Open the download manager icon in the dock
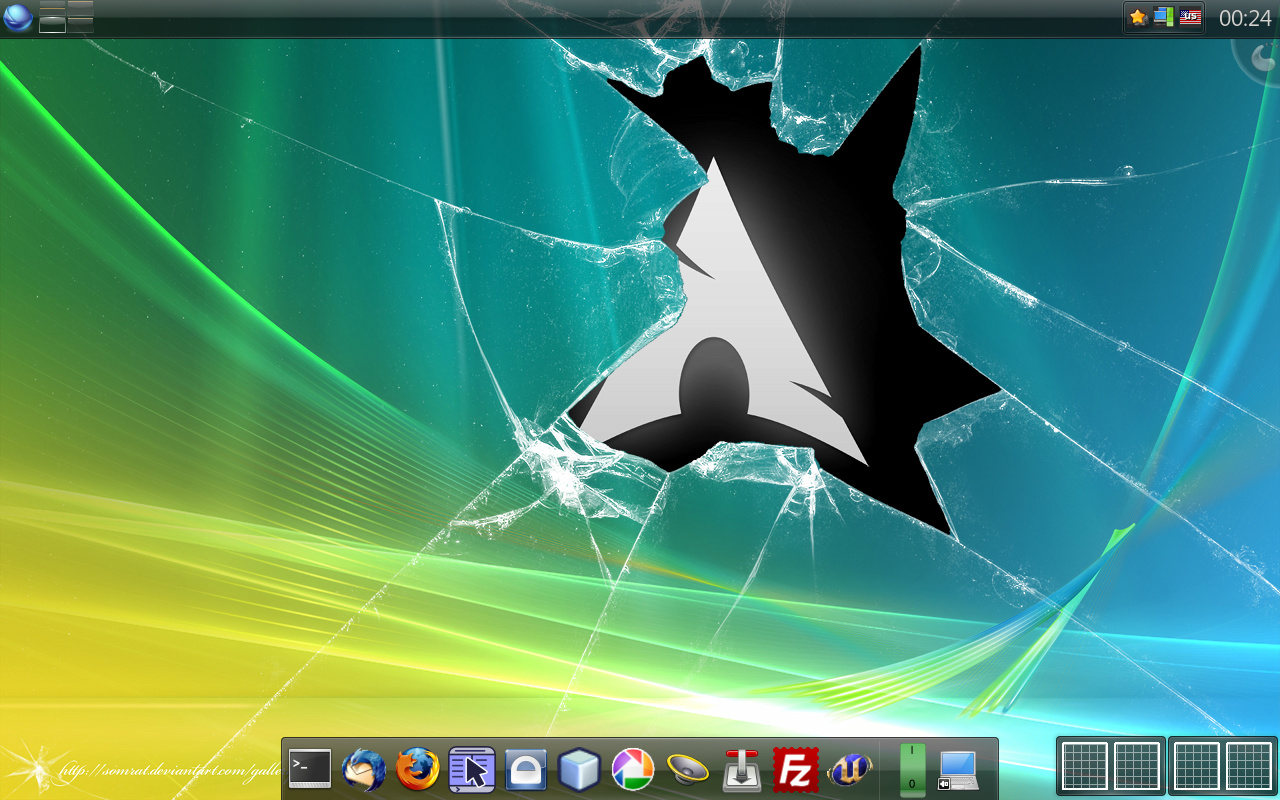1280x800 pixels. (x=742, y=770)
